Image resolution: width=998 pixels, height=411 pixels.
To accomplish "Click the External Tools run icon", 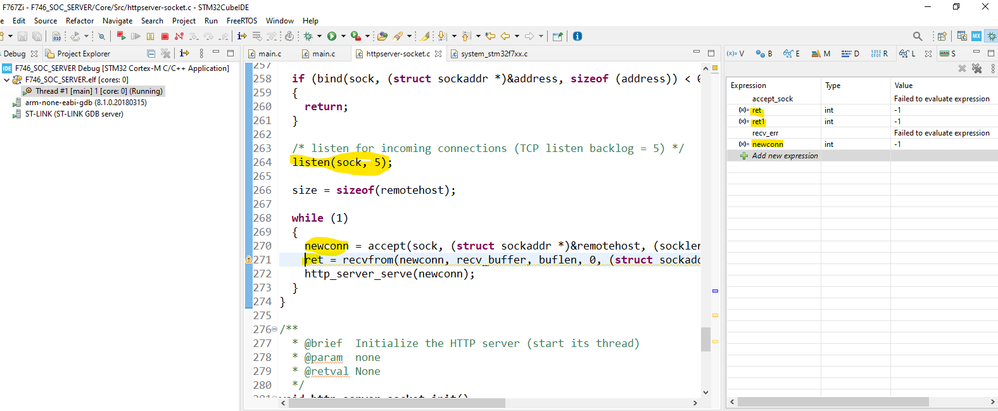I will coord(356,36).
